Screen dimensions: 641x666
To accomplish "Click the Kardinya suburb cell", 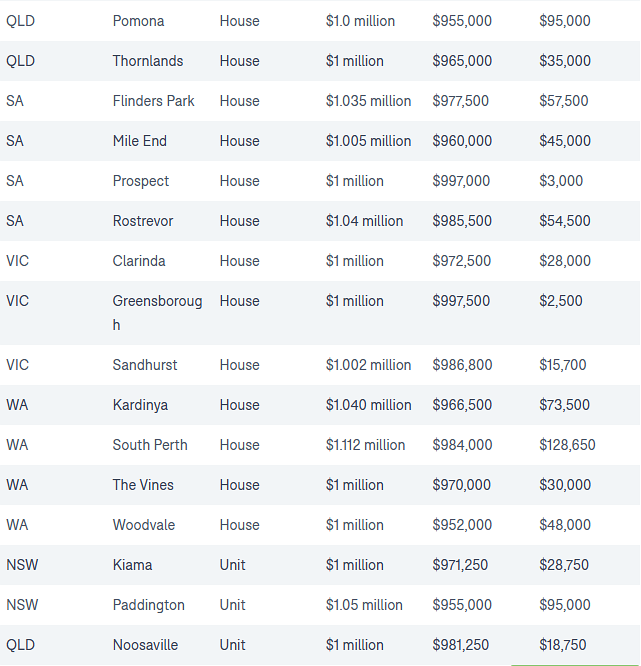I will click(140, 405).
